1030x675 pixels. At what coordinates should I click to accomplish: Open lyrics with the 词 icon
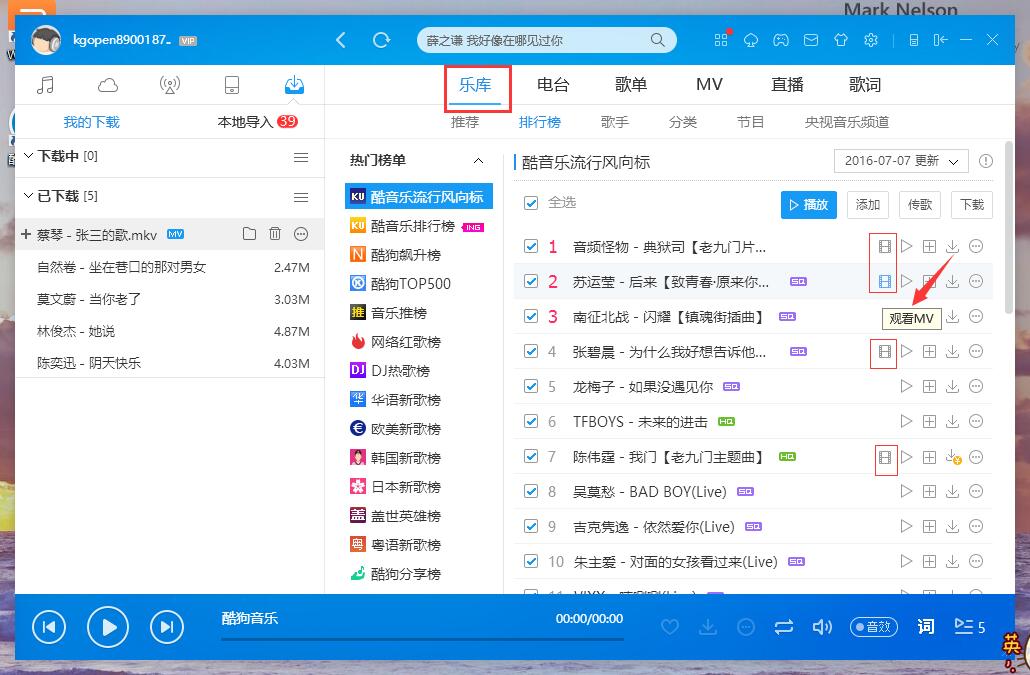[926, 626]
